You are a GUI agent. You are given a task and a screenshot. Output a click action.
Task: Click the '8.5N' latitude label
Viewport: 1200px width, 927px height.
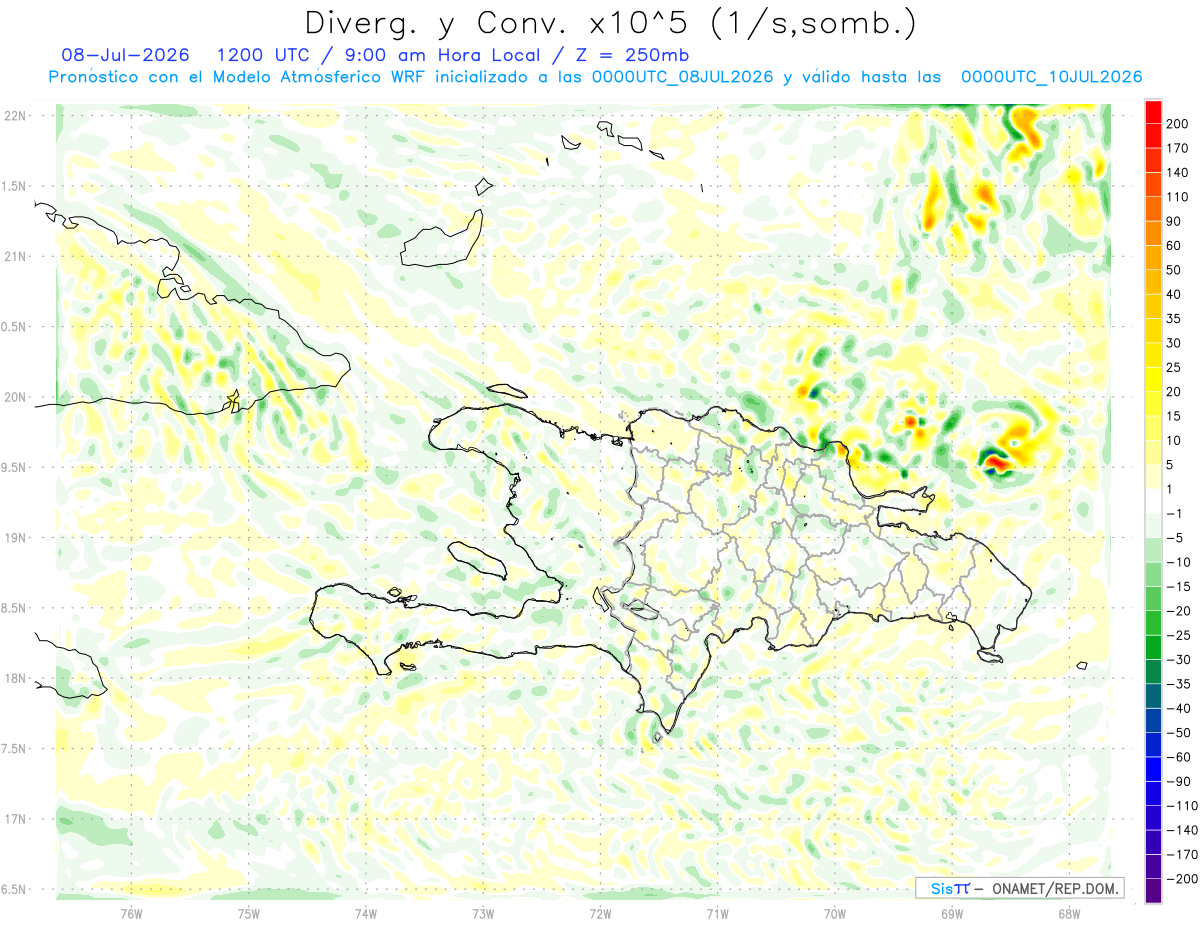[15, 608]
